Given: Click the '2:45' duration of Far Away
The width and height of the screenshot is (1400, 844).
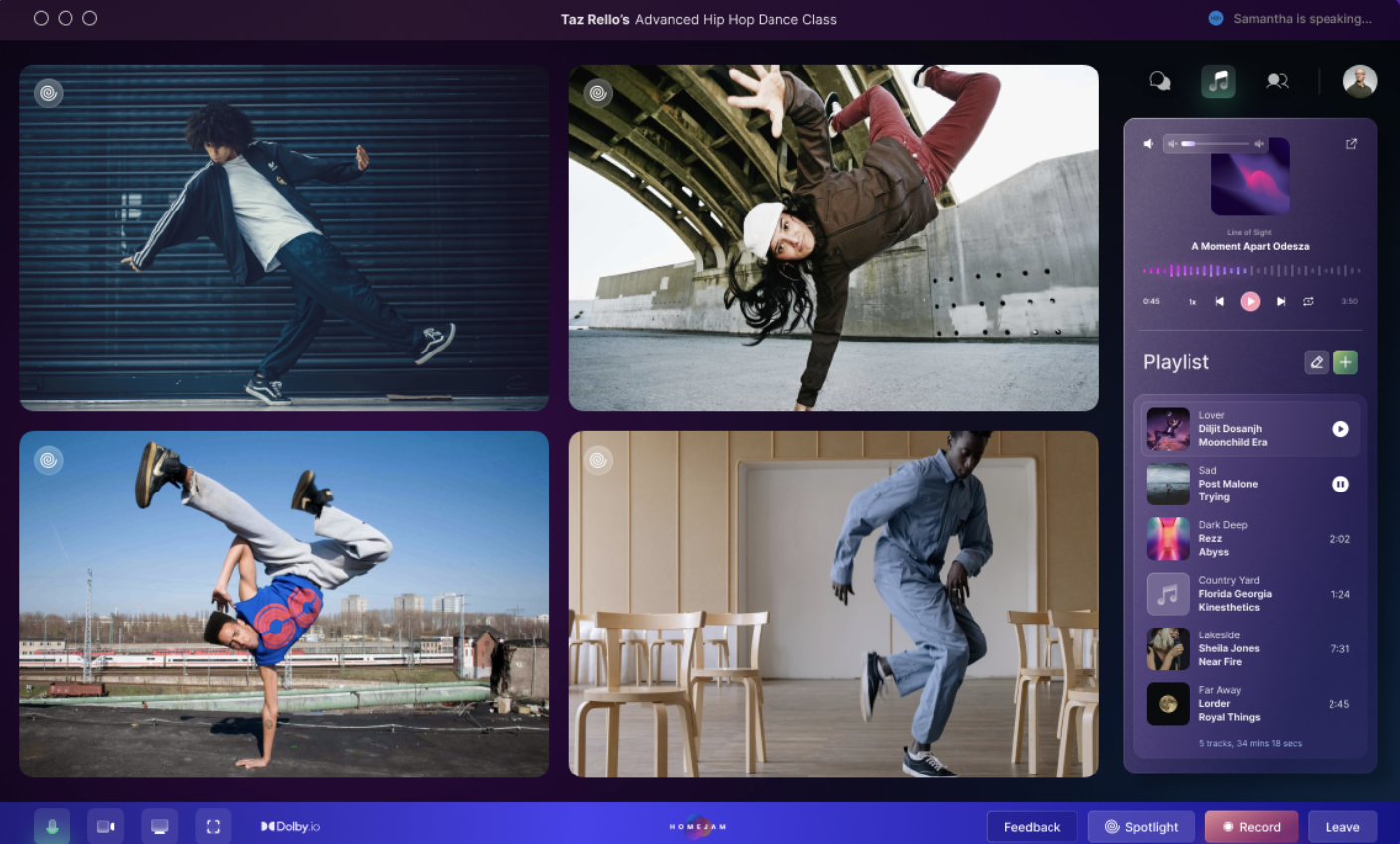Looking at the screenshot, I should [1338, 704].
